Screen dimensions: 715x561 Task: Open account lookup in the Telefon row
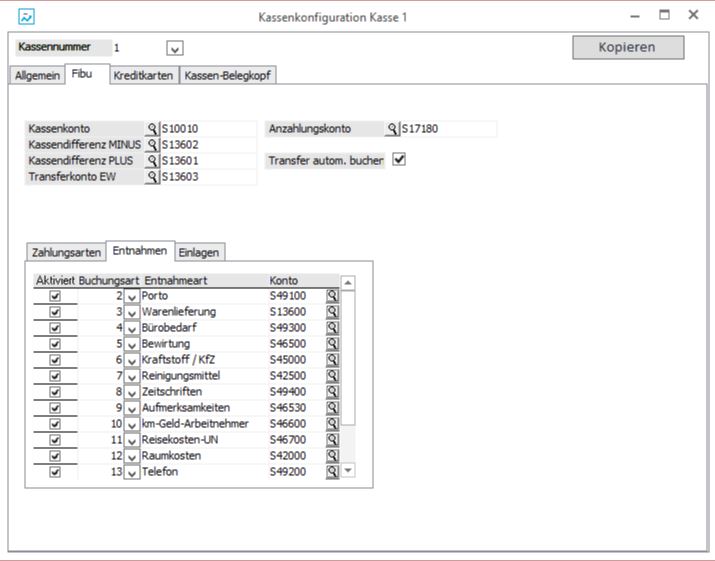point(332,472)
